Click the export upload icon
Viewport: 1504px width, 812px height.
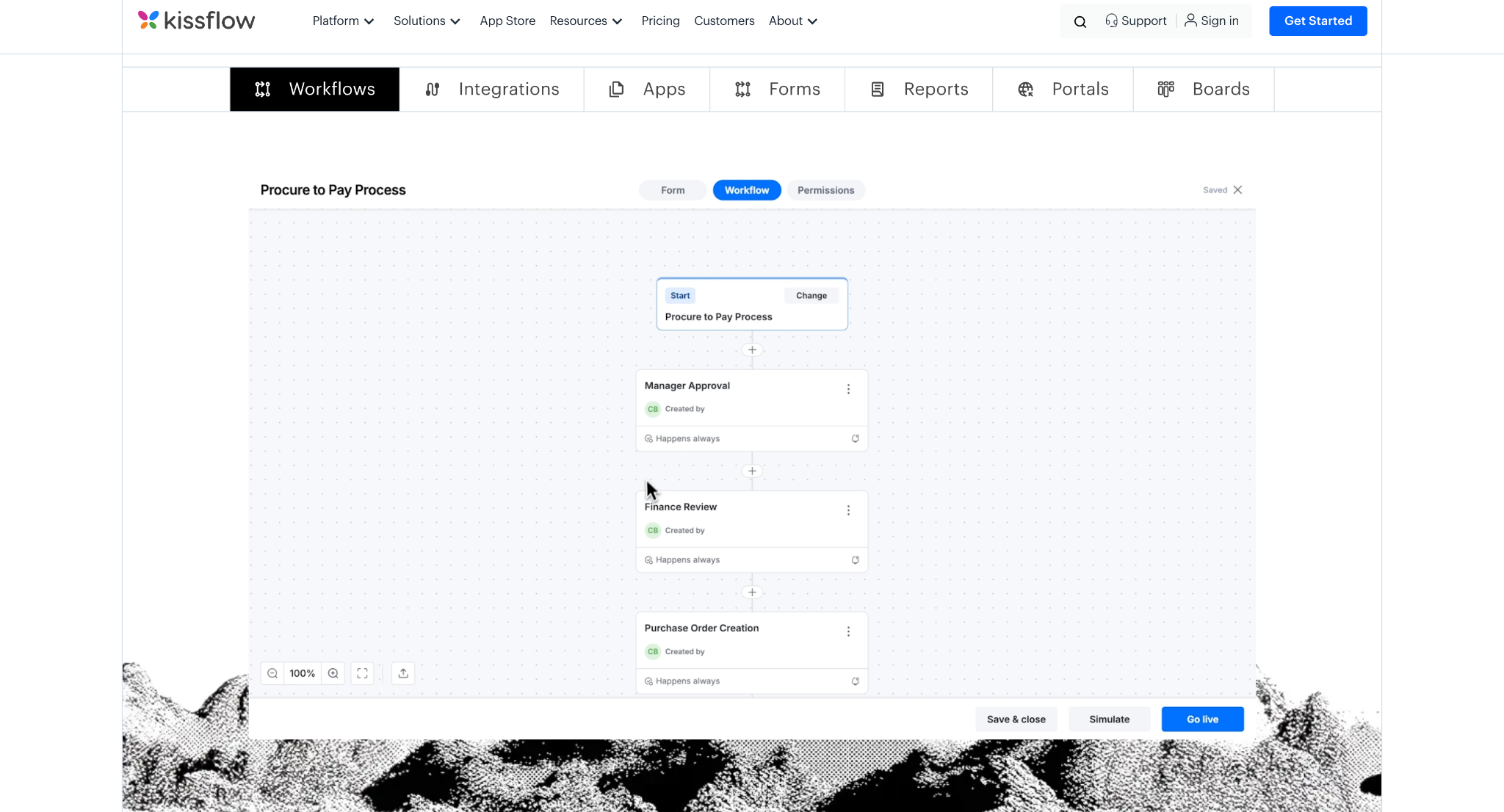coord(403,673)
